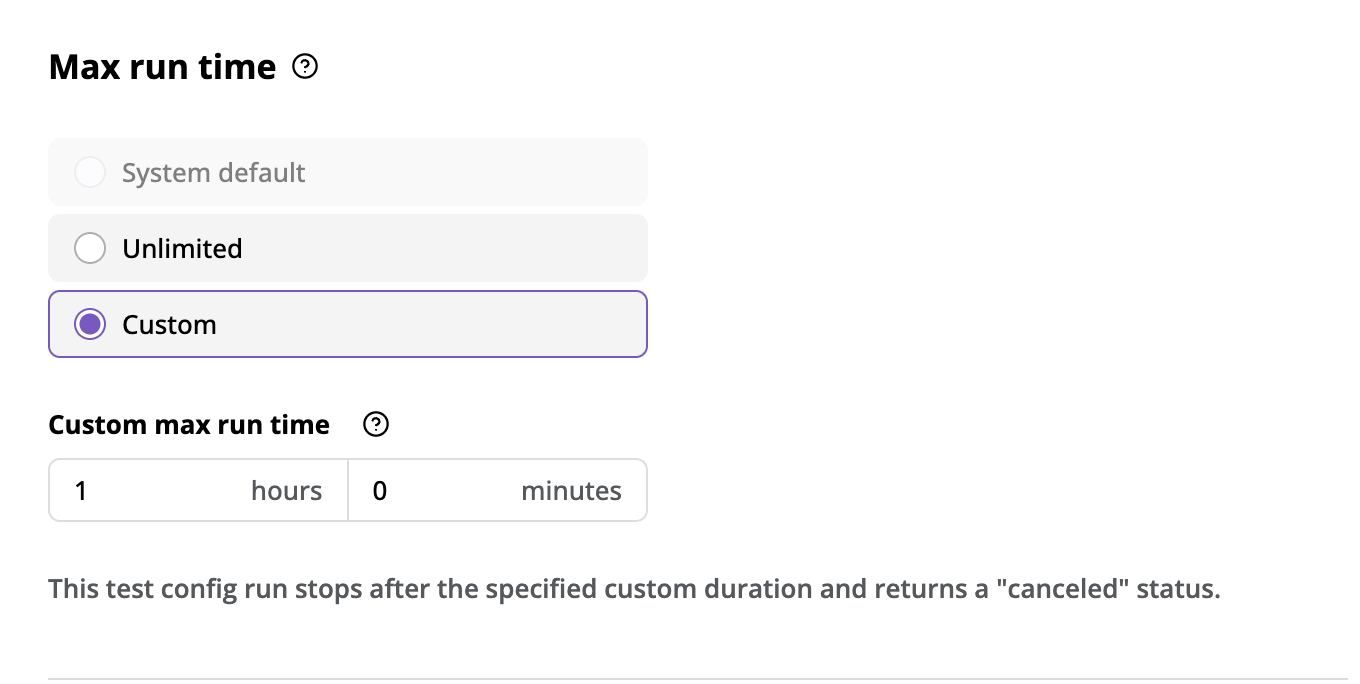This screenshot has height=684, width=1360.
Task: Click the "Max run time" section heading
Action: pos(162,67)
